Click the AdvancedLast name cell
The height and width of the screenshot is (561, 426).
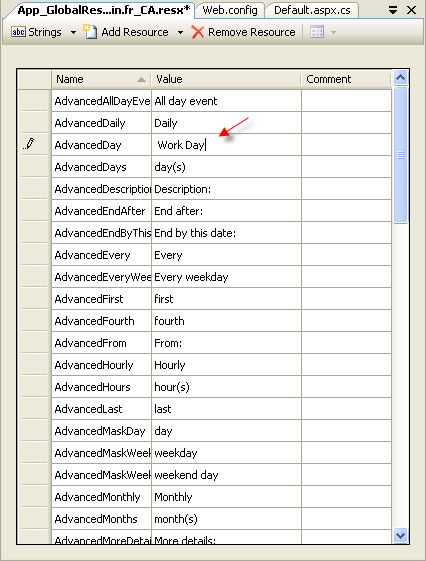point(102,409)
